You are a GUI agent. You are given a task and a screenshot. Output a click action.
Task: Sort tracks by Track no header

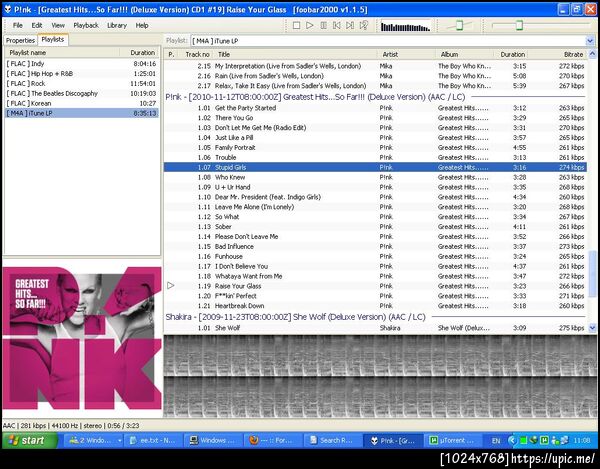coord(196,54)
